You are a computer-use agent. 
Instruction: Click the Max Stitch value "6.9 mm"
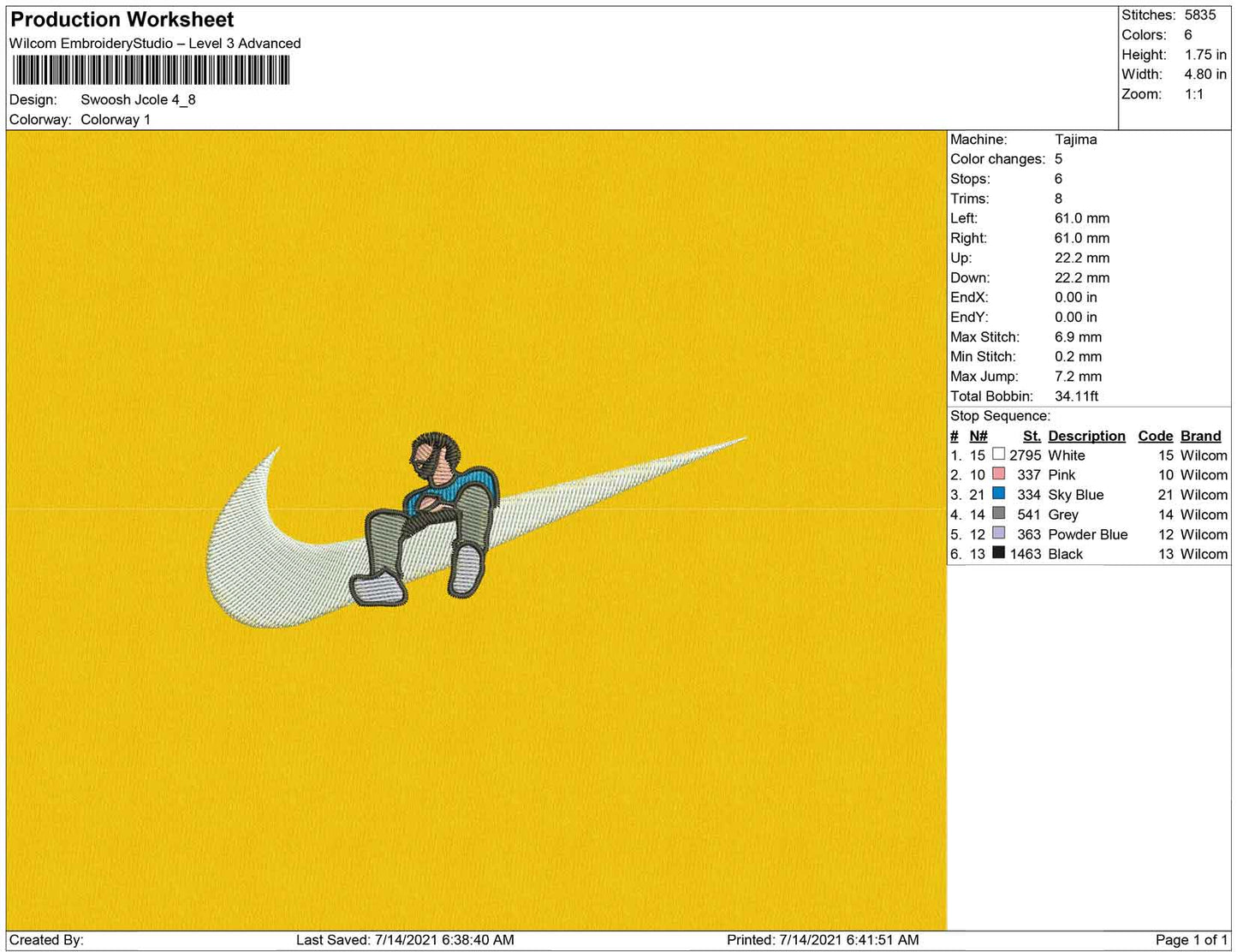click(1079, 337)
